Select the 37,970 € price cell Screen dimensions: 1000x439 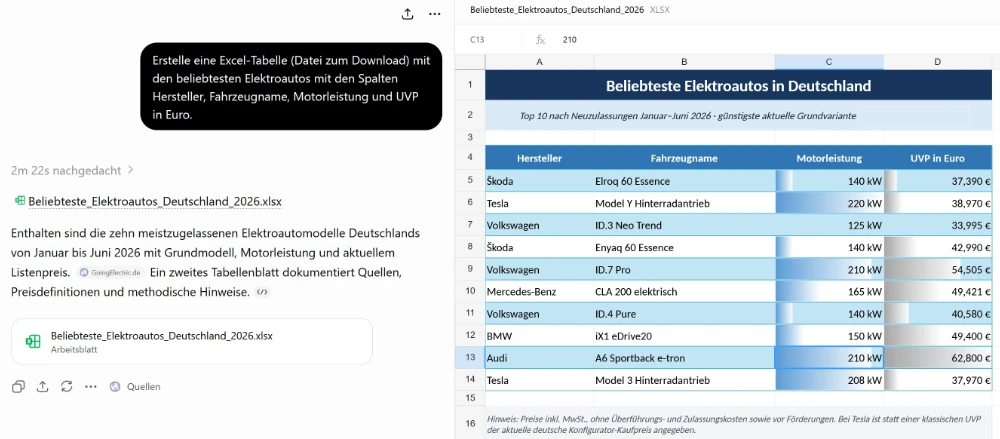click(938, 380)
